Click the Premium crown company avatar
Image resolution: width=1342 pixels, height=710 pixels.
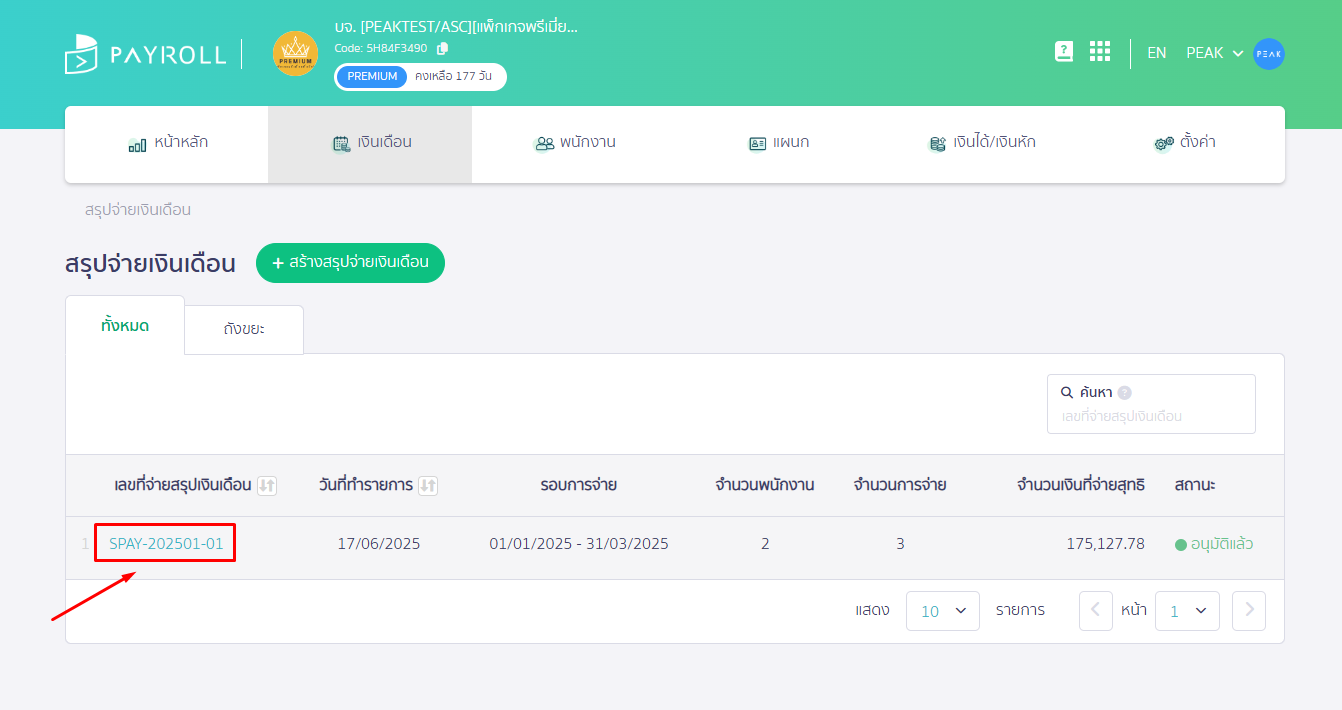tap(295, 53)
